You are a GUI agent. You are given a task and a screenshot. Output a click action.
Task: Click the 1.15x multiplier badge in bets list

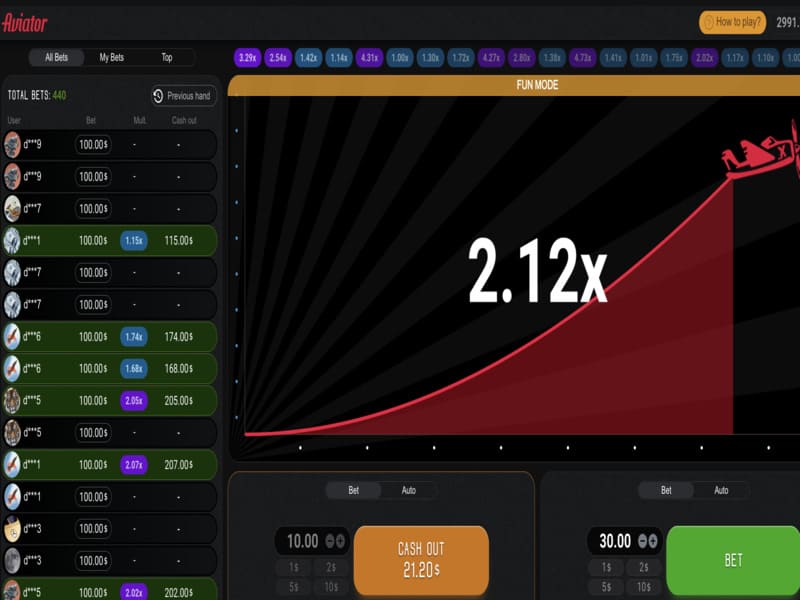[134, 240]
